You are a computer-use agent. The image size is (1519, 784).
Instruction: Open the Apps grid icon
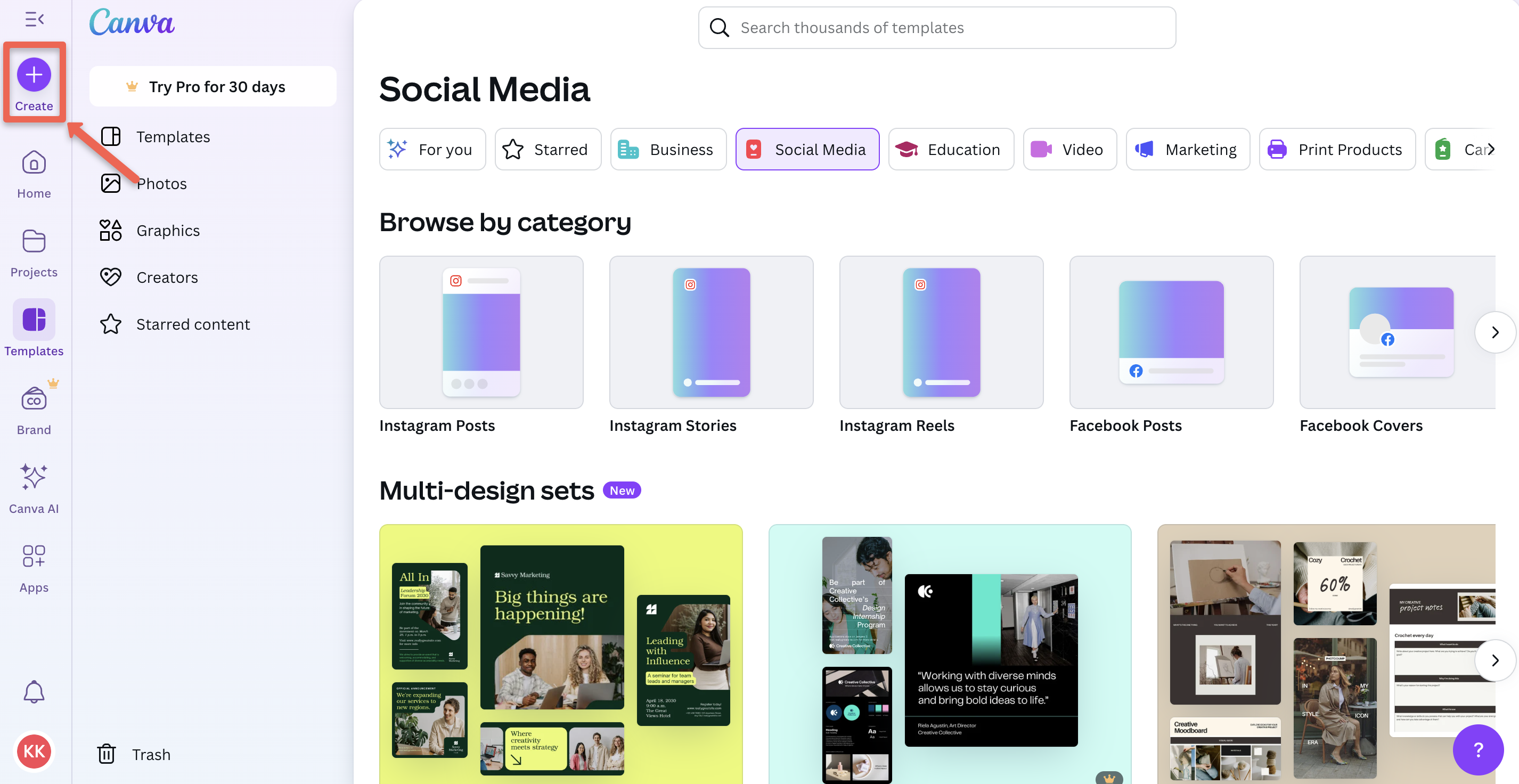click(x=34, y=556)
